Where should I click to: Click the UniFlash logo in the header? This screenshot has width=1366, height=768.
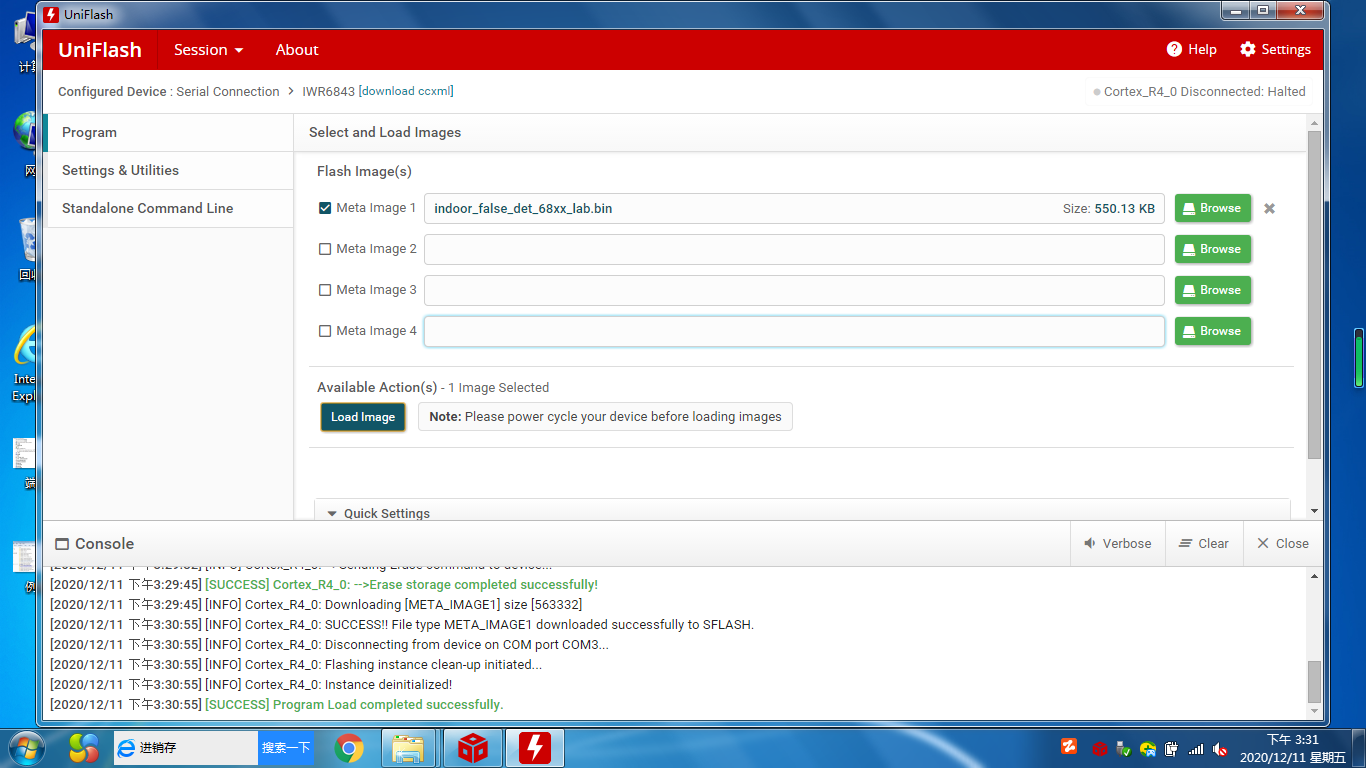pyautogui.click(x=100, y=49)
